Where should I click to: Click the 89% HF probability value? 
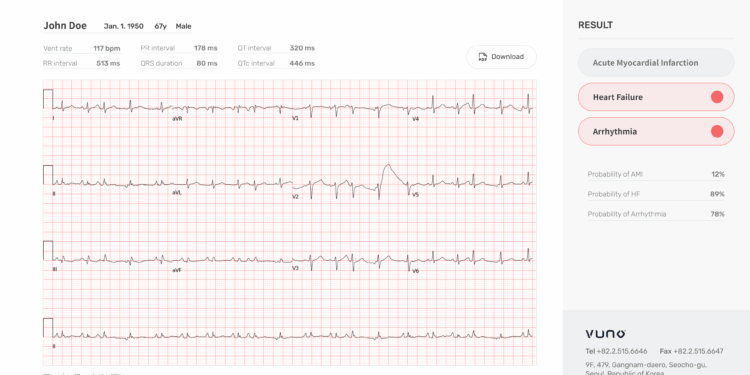pyautogui.click(x=717, y=194)
